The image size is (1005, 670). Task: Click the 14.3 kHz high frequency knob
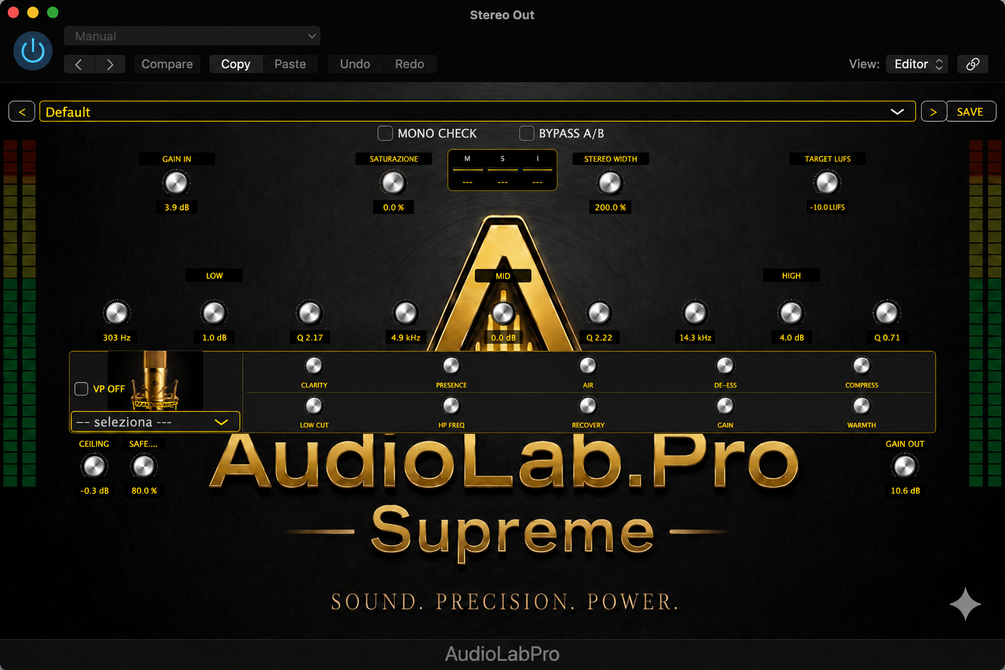tap(695, 313)
